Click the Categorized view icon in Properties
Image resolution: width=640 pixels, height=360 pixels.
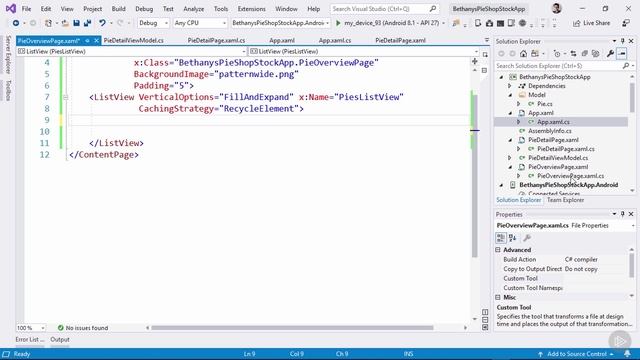(501, 238)
